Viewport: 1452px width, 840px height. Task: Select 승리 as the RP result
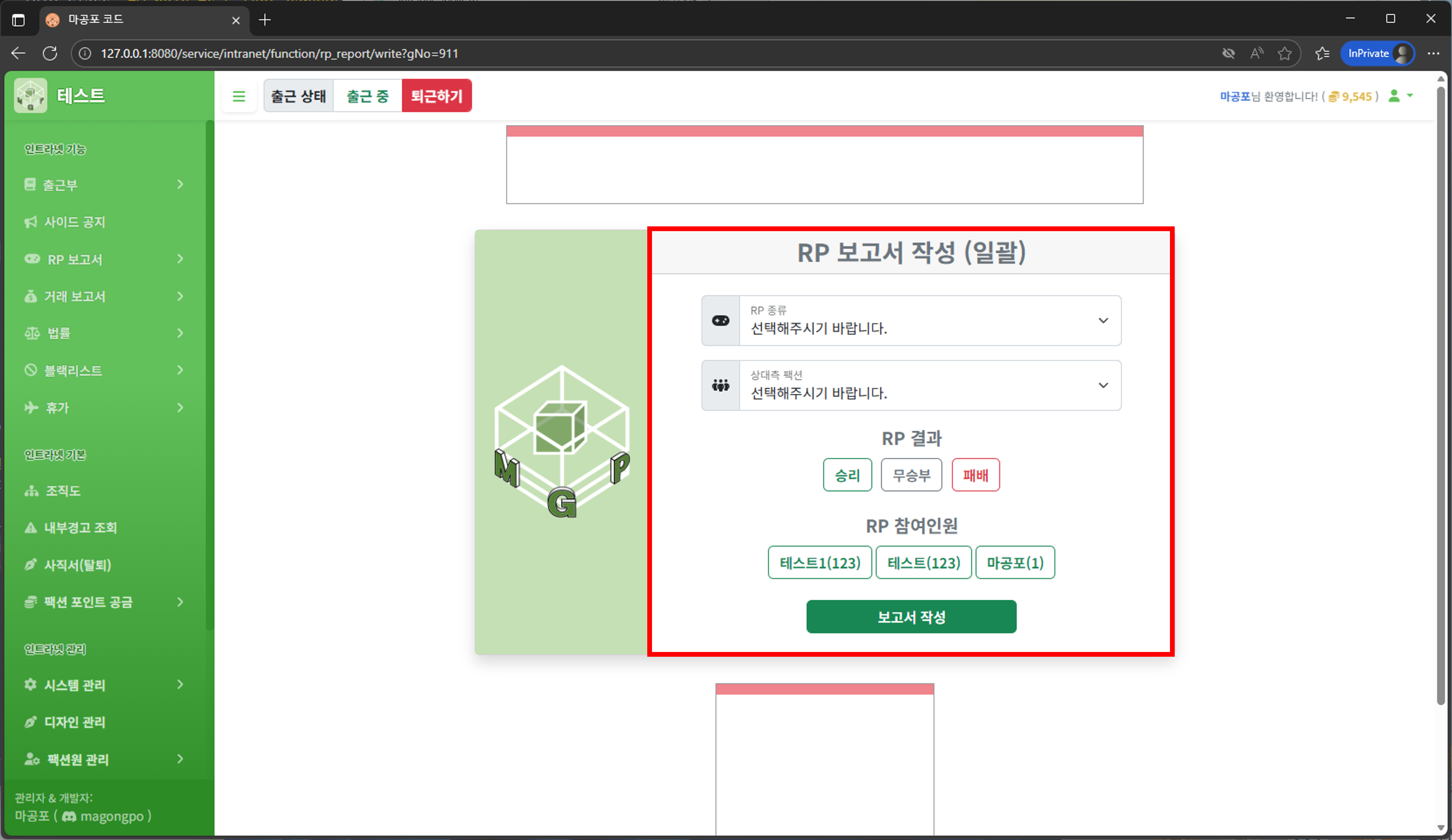click(x=847, y=475)
